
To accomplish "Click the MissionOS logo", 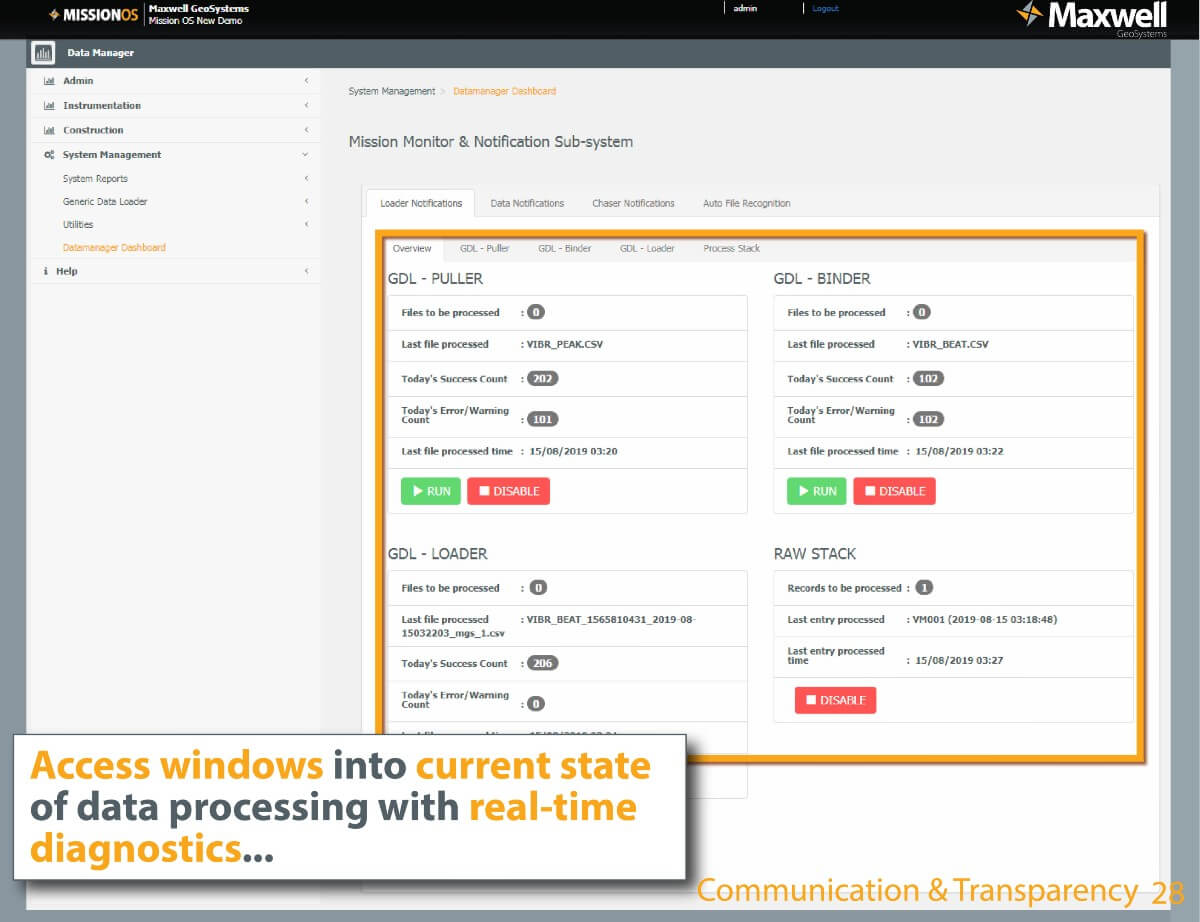I will coord(93,15).
